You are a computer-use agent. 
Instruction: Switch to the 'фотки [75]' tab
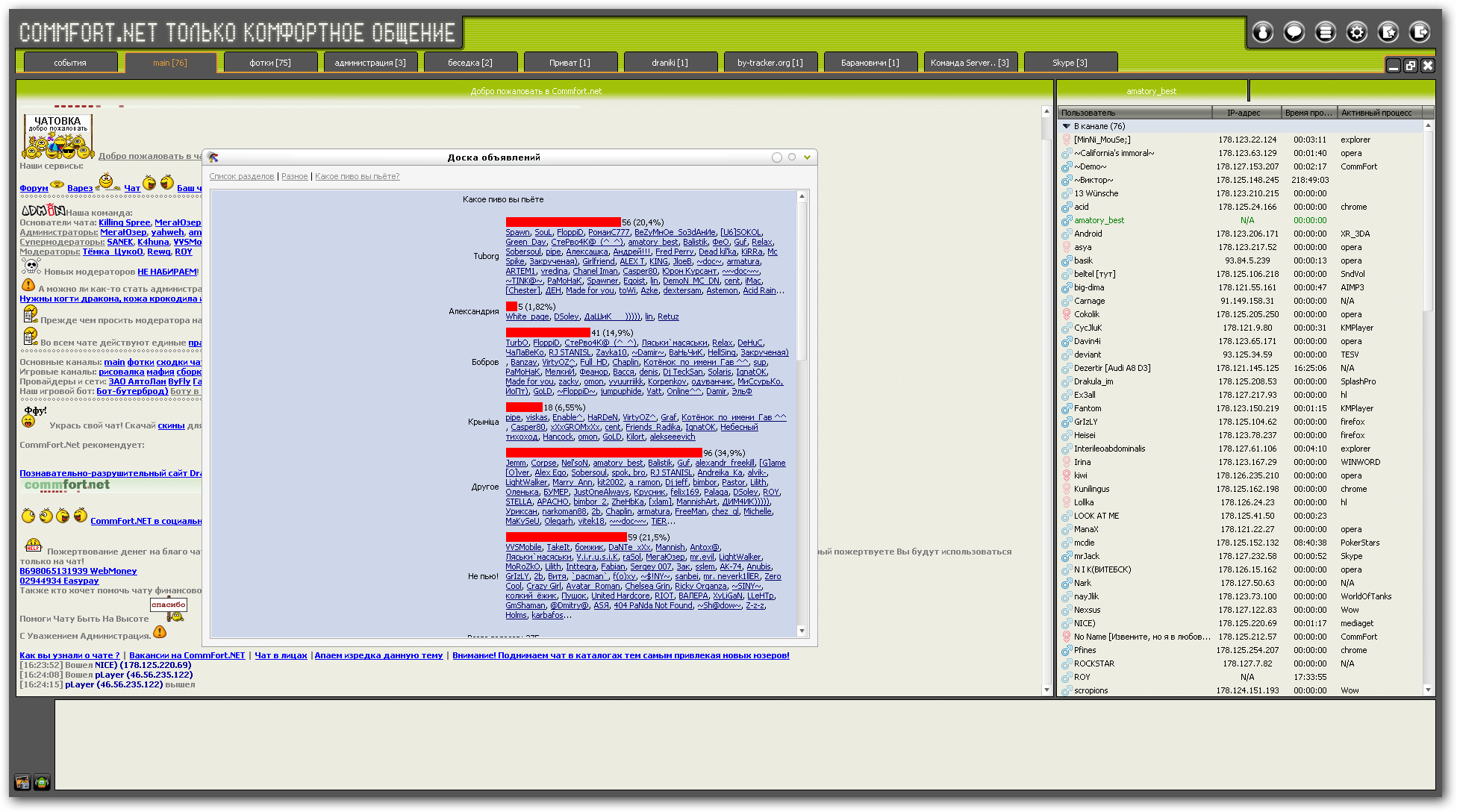pyautogui.click(x=270, y=63)
